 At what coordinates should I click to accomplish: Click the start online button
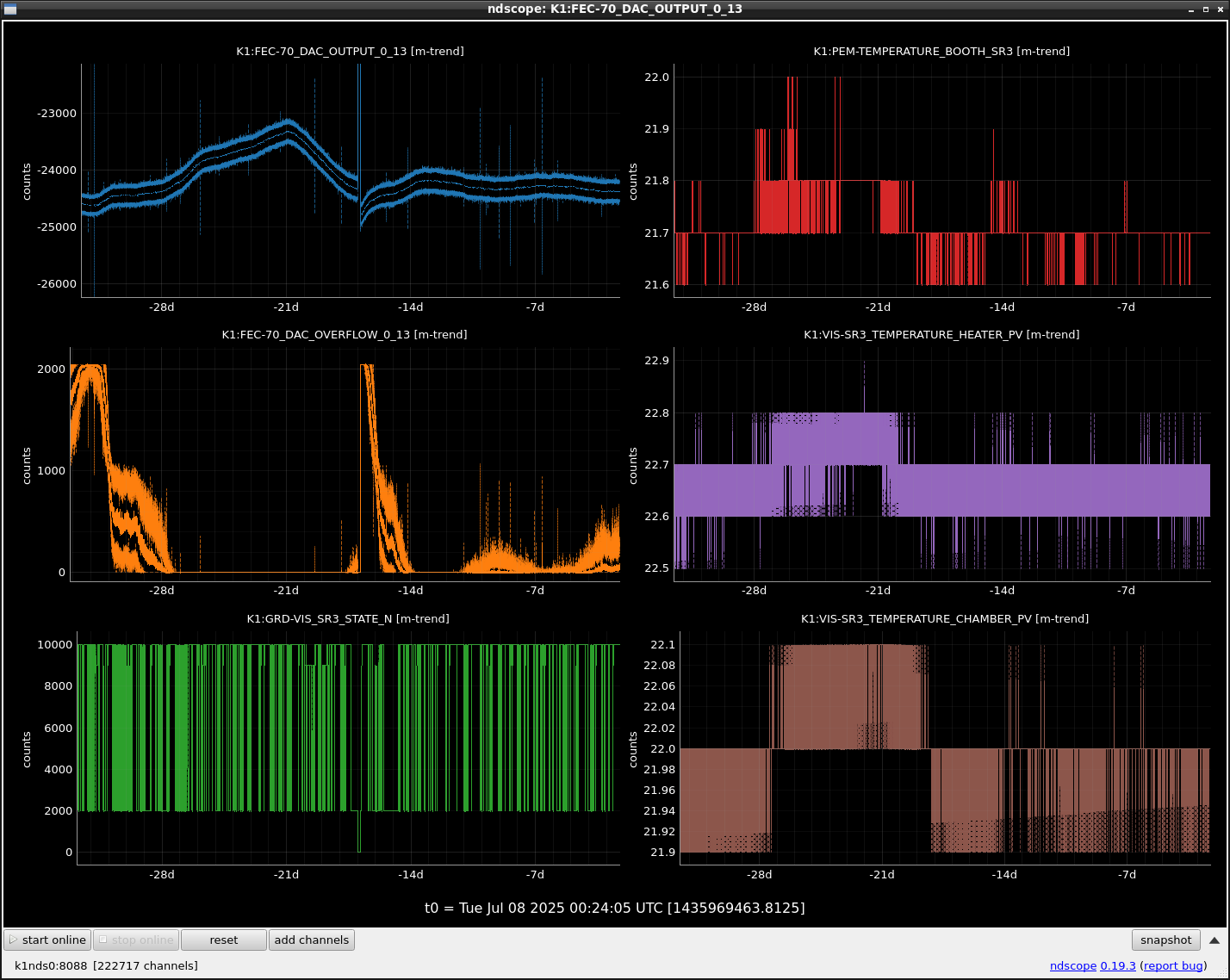point(48,940)
